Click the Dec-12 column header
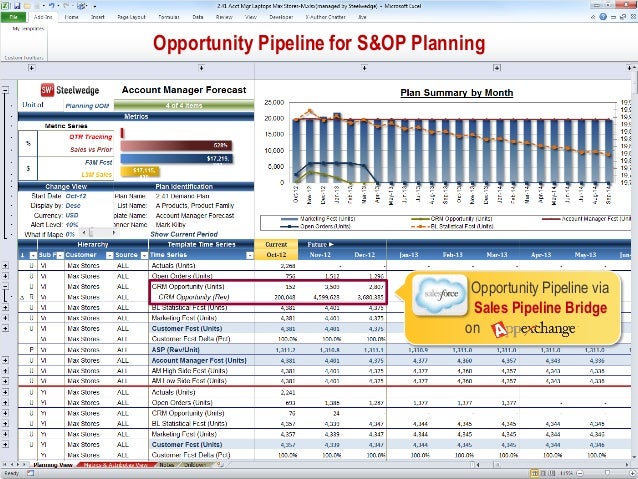This screenshot has width=638, height=479. (365, 255)
